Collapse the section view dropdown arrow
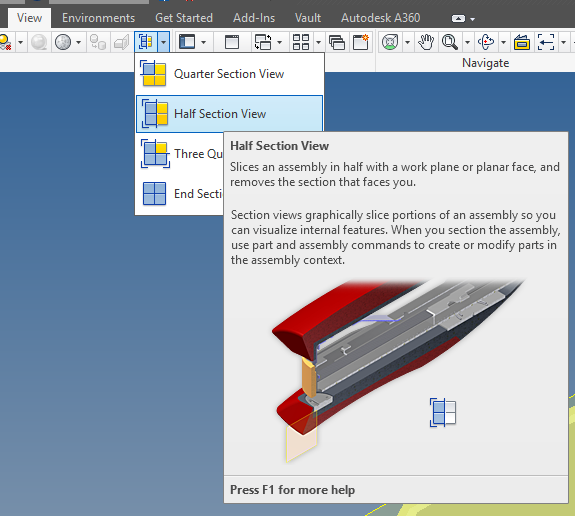The height and width of the screenshot is (516, 575). tap(164, 42)
